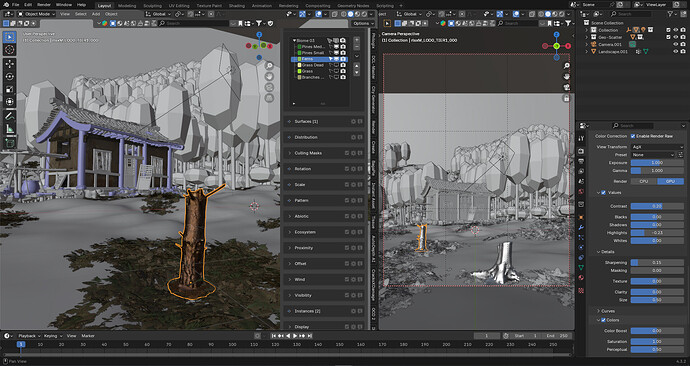Hide Geo-Scatter via eye icon in outliner

pyautogui.click(x=675, y=37)
